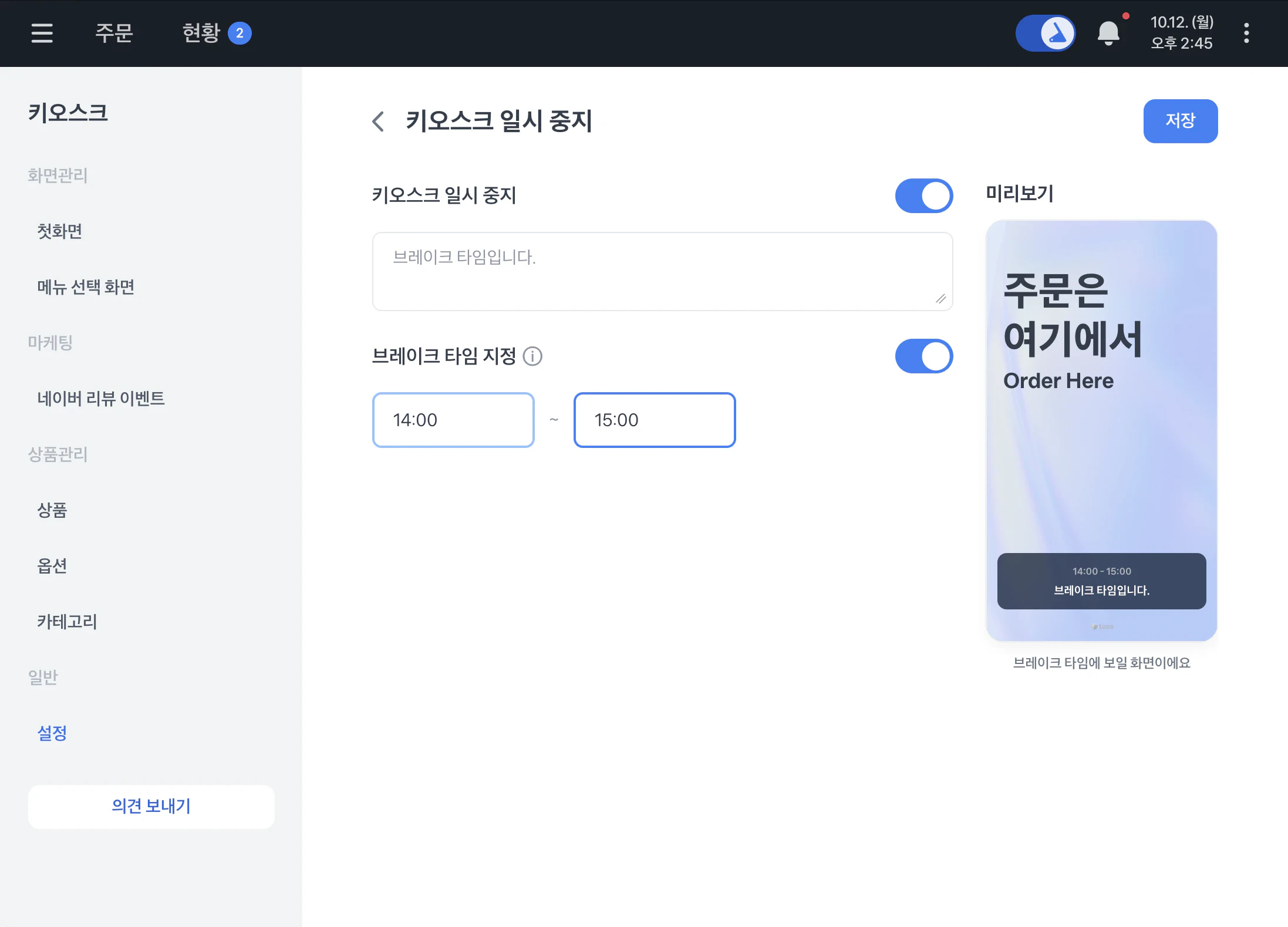Click the kiosk preview screen
1288x927 pixels.
[1101, 430]
